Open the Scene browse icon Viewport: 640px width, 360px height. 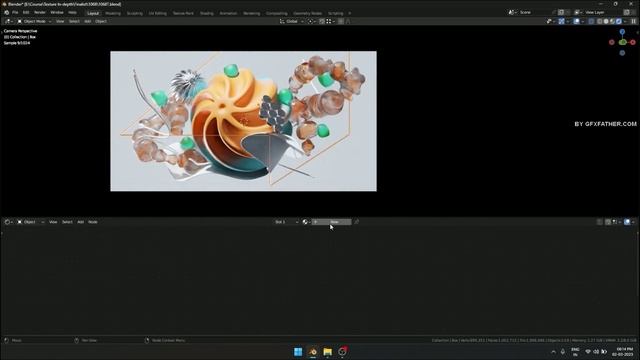pos(512,13)
